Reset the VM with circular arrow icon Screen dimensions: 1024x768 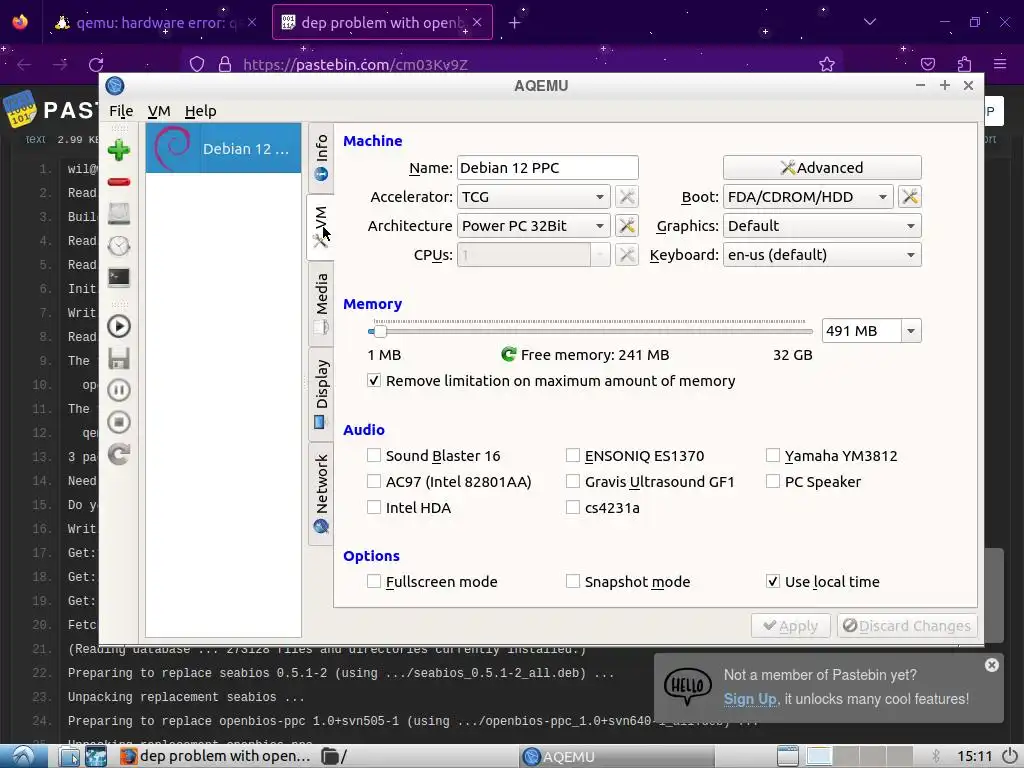[119, 454]
